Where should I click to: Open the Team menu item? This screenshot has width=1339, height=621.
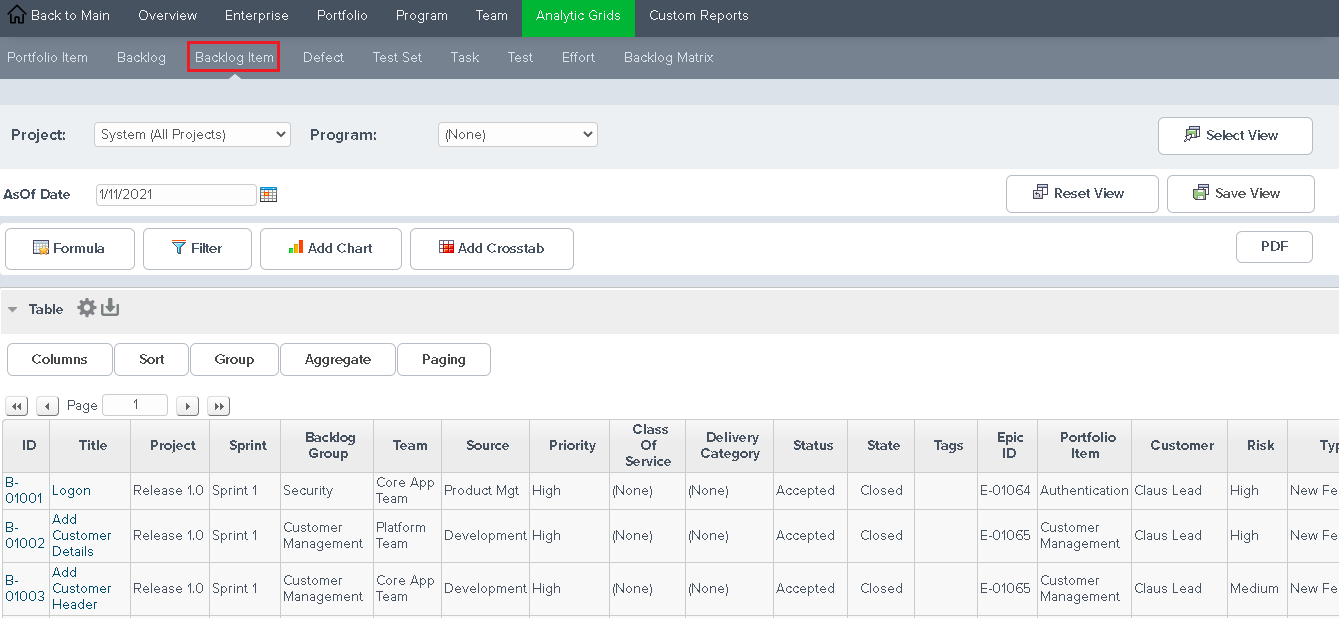(x=492, y=16)
